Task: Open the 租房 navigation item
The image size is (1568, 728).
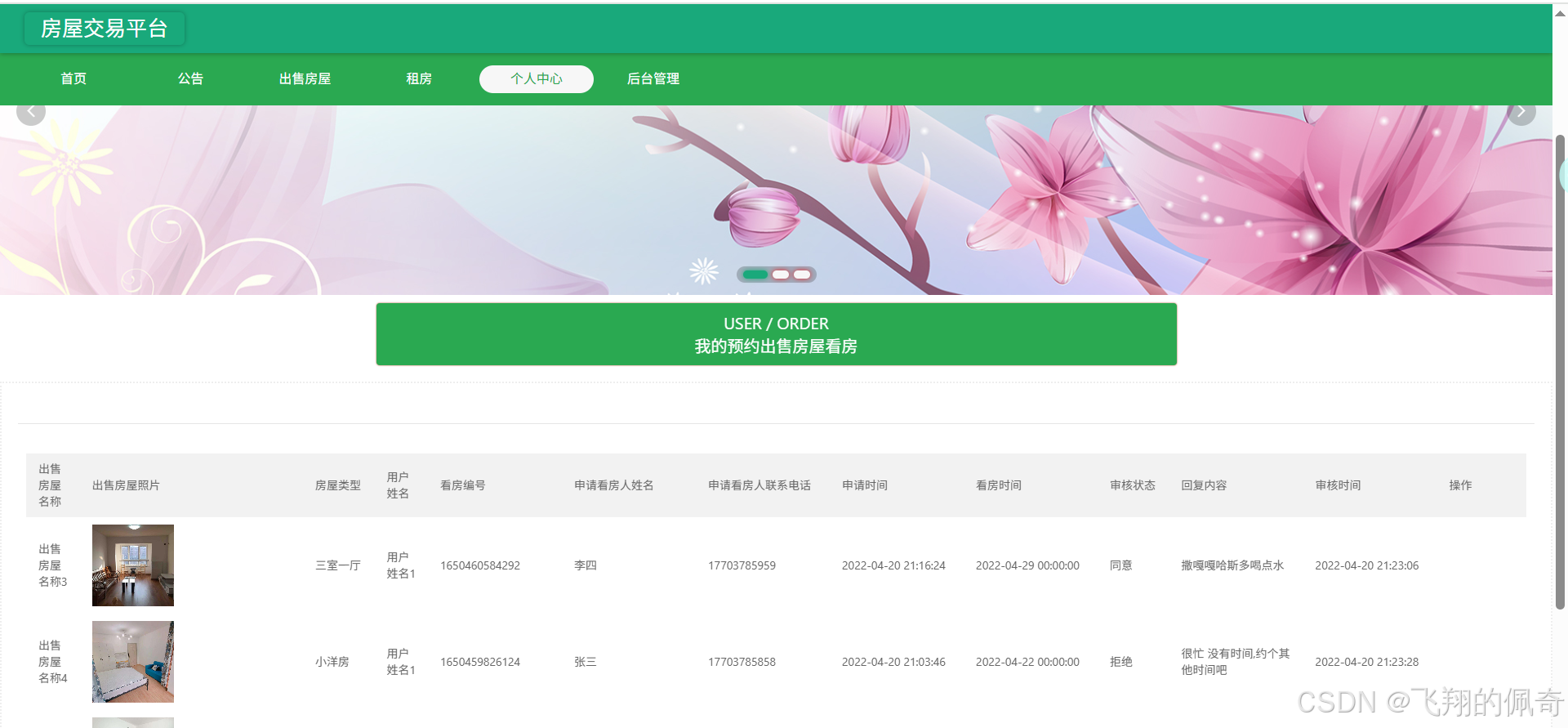Action: click(x=419, y=78)
